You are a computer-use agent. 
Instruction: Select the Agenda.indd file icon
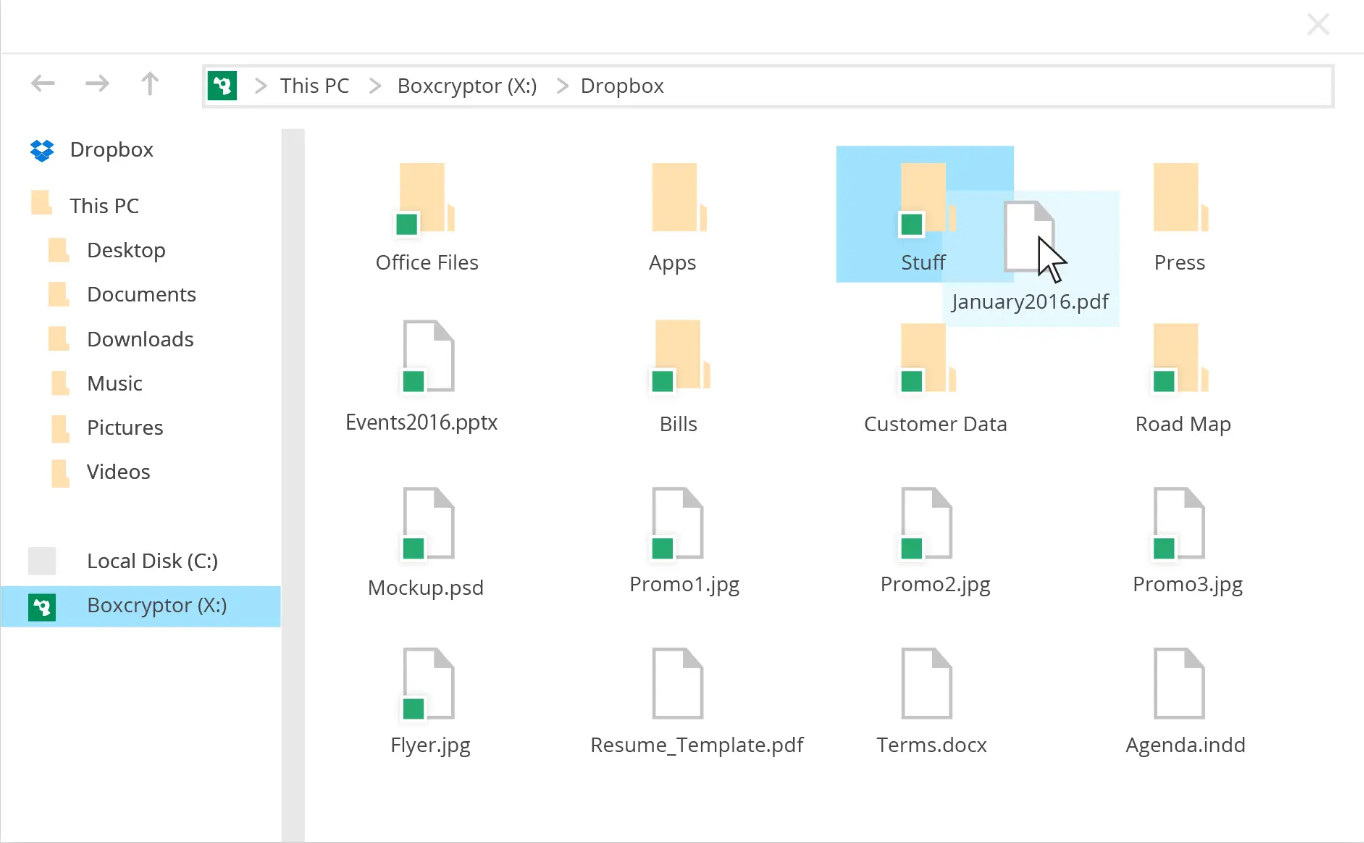click(1179, 683)
